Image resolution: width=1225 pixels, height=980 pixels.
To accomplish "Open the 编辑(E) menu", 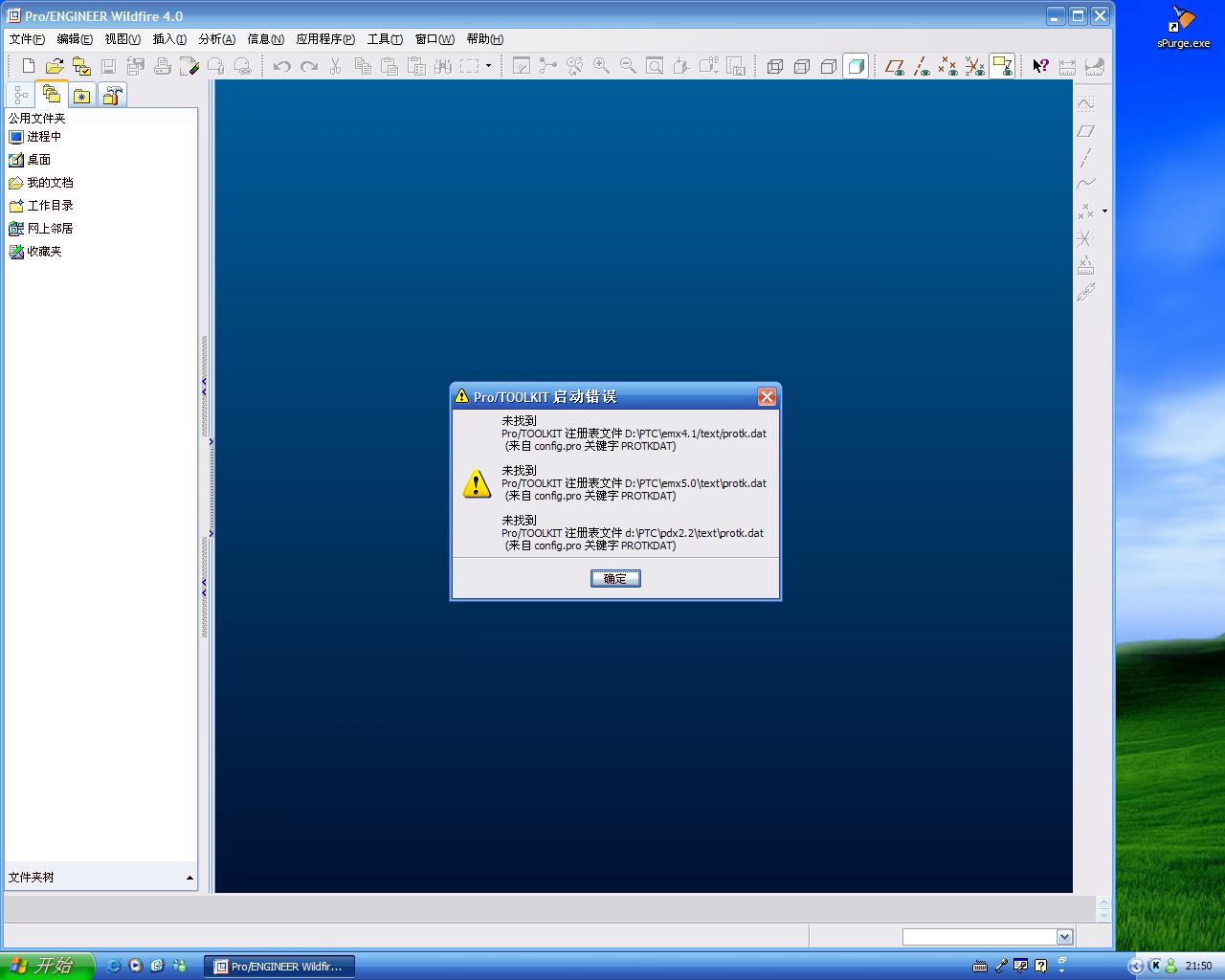I will [75, 39].
